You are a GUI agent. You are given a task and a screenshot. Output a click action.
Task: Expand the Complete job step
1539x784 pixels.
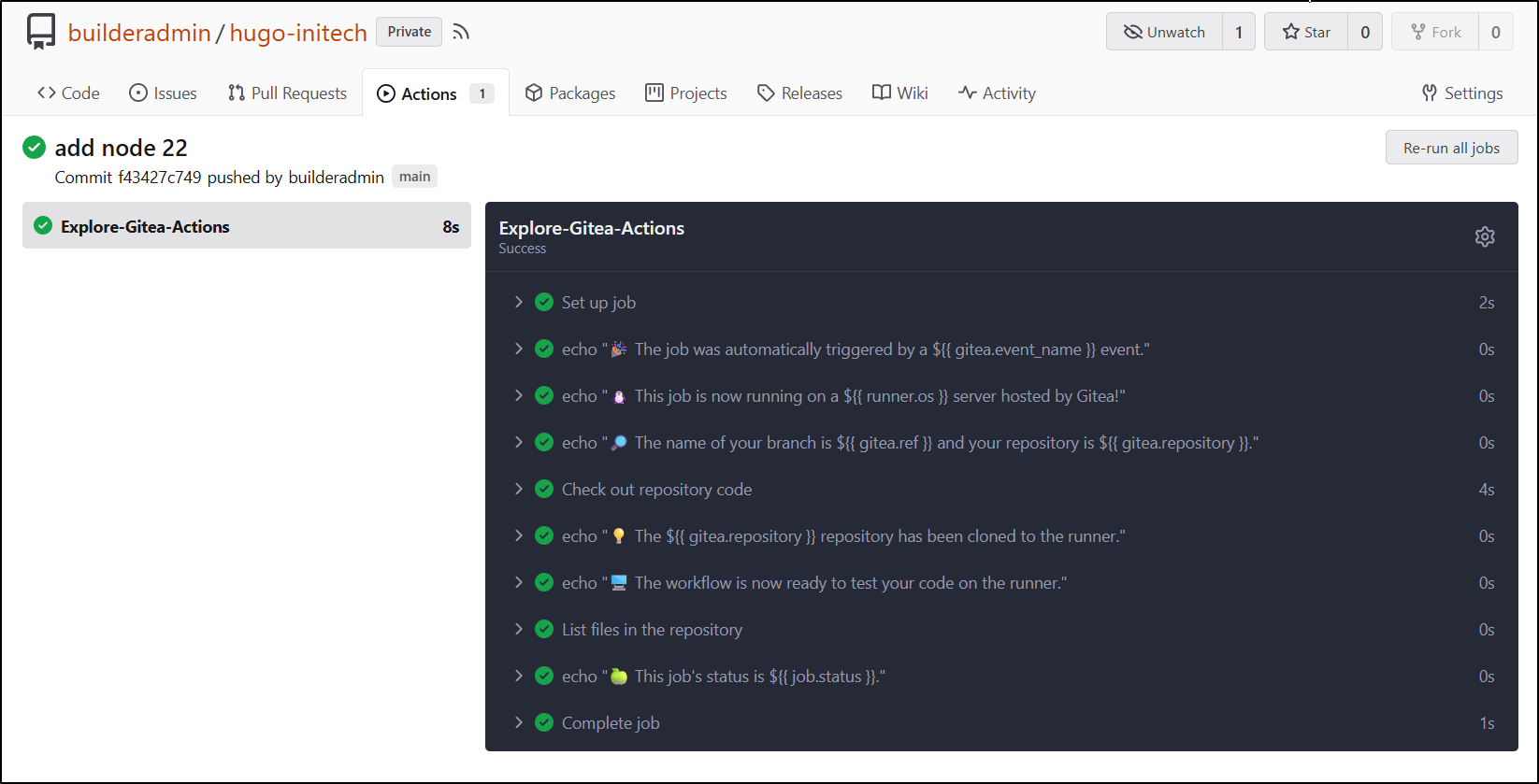pyautogui.click(x=519, y=722)
